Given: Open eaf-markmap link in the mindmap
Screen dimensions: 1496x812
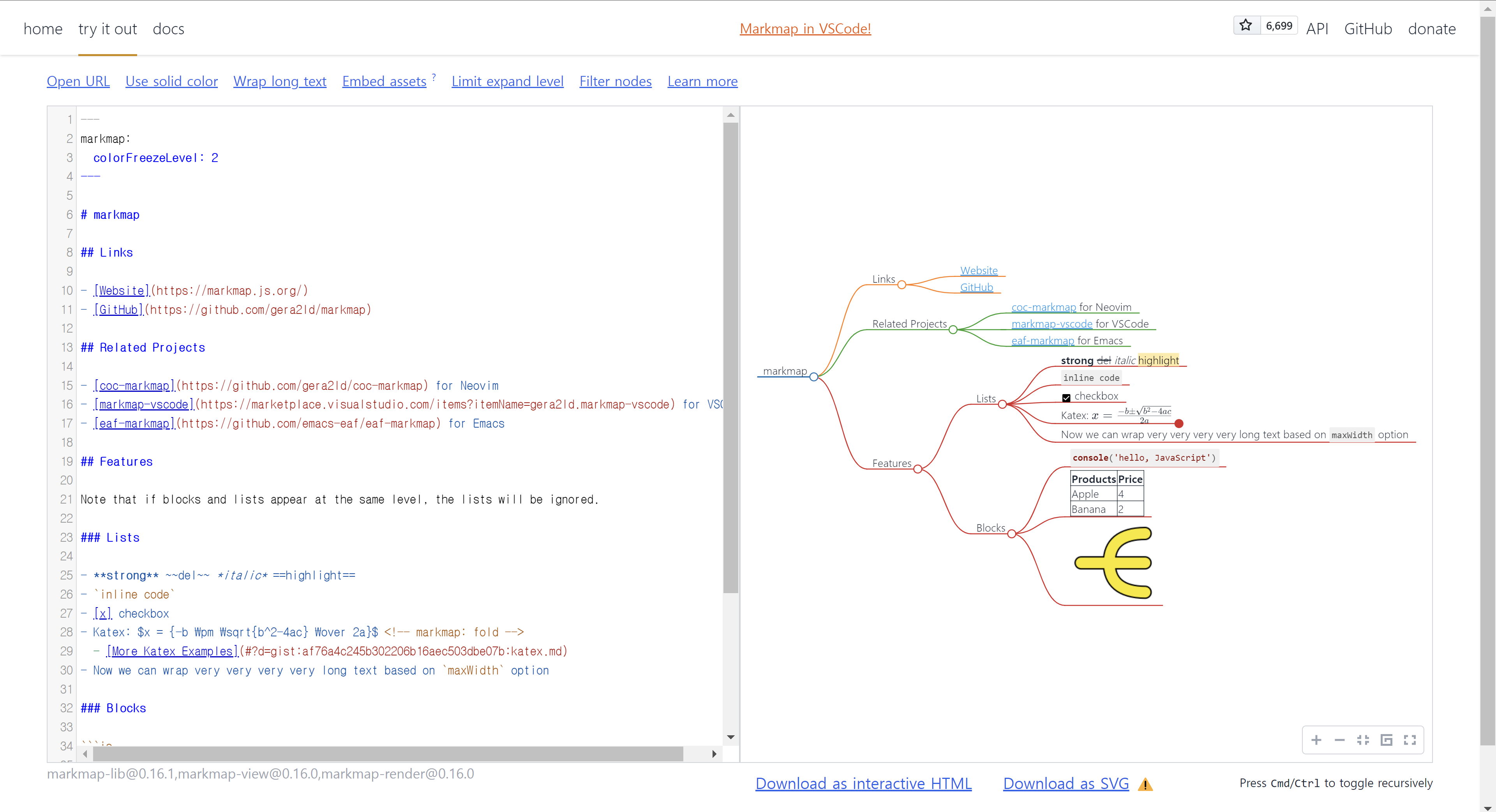Looking at the screenshot, I should [1043, 341].
